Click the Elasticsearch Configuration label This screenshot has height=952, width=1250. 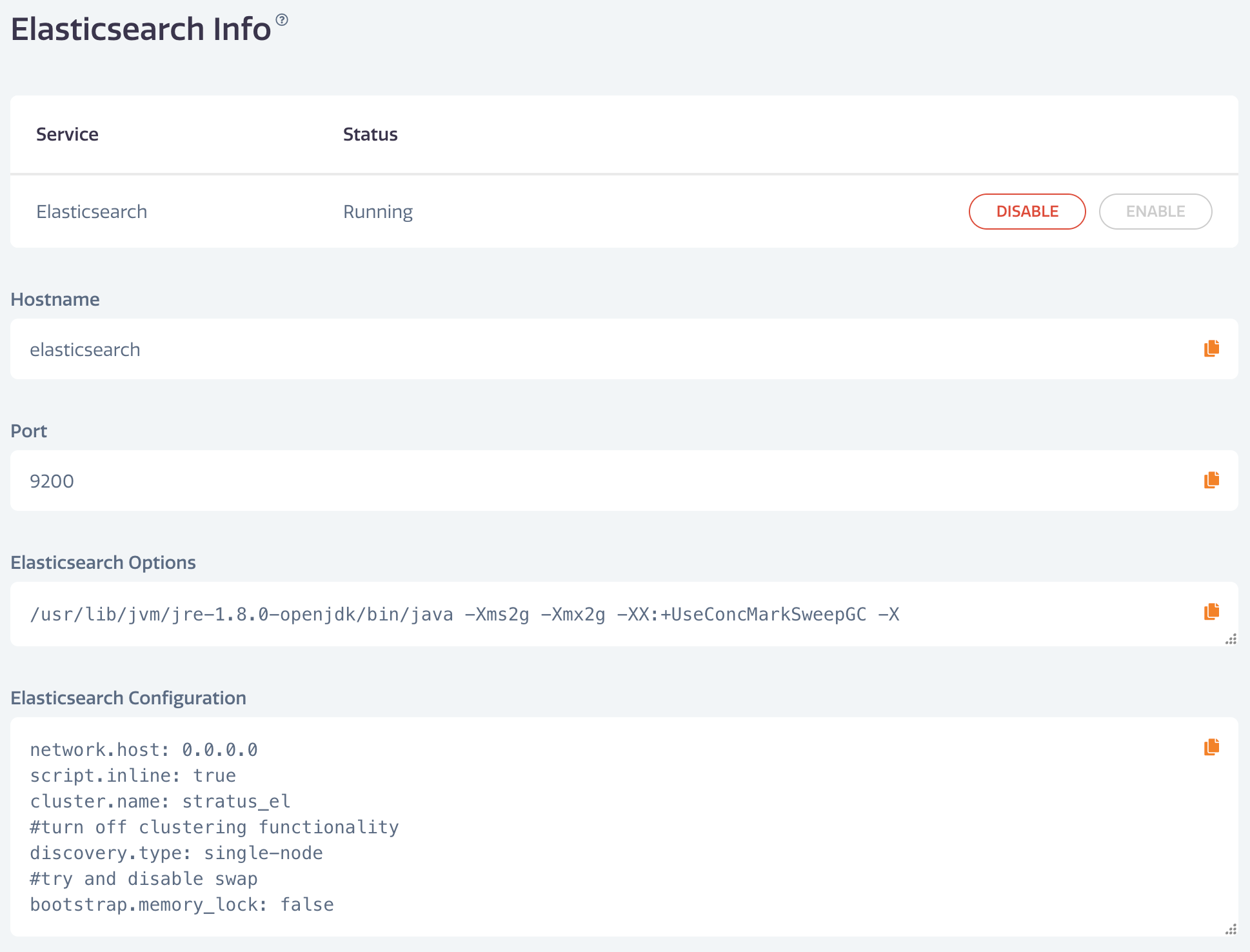[x=128, y=698]
